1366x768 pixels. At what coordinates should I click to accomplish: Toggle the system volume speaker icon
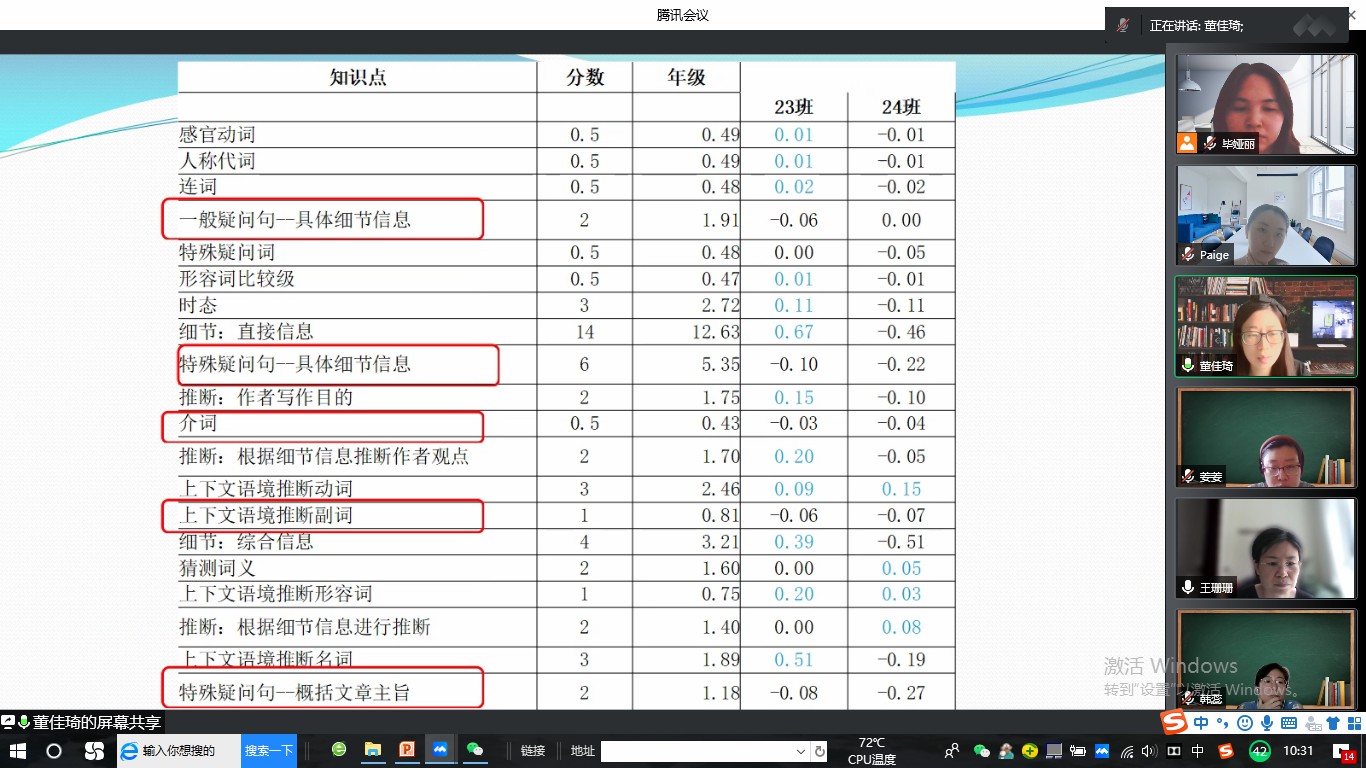pyautogui.click(x=1149, y=751)
